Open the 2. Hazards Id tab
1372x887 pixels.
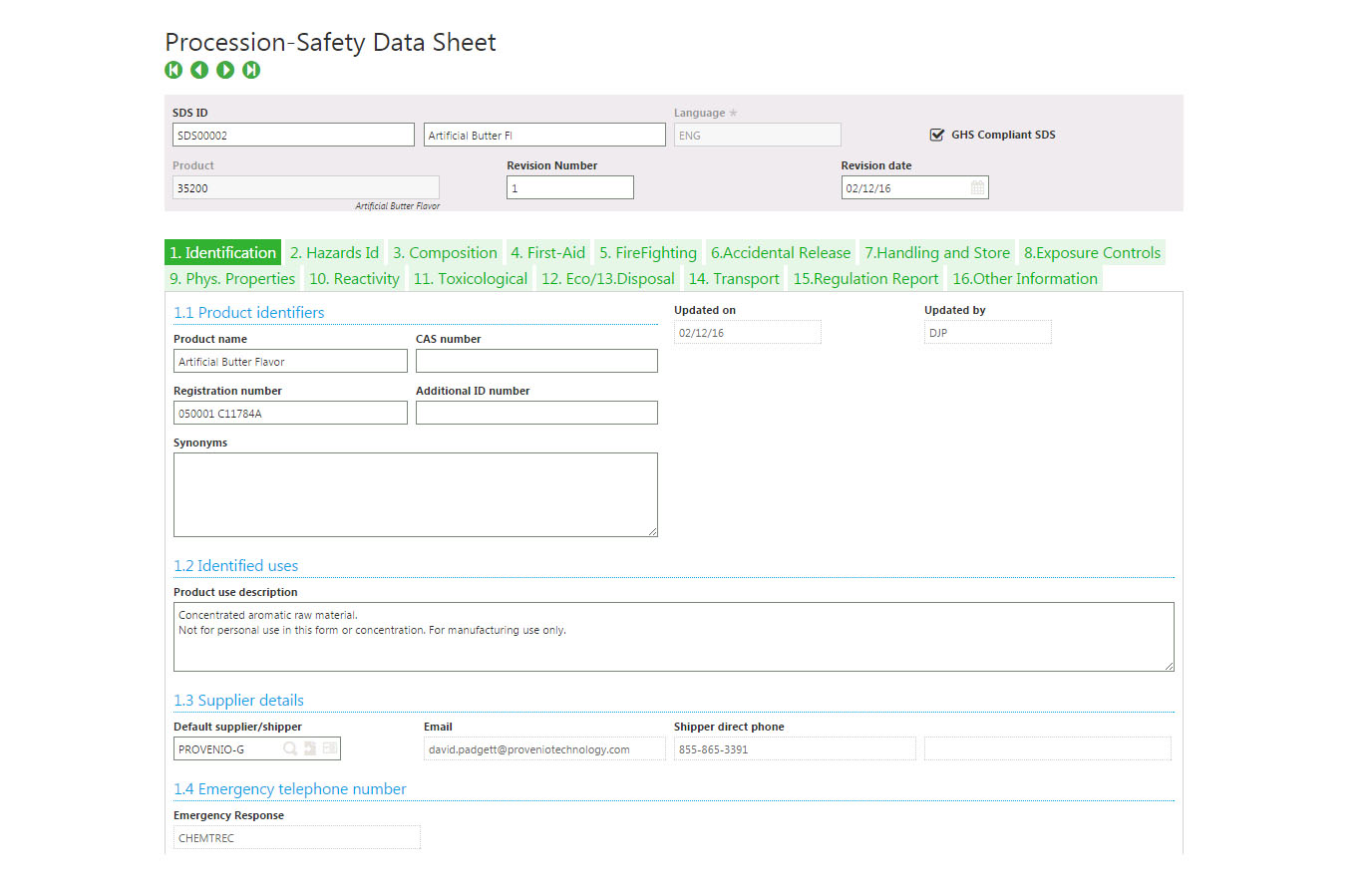tap(334, 253)
